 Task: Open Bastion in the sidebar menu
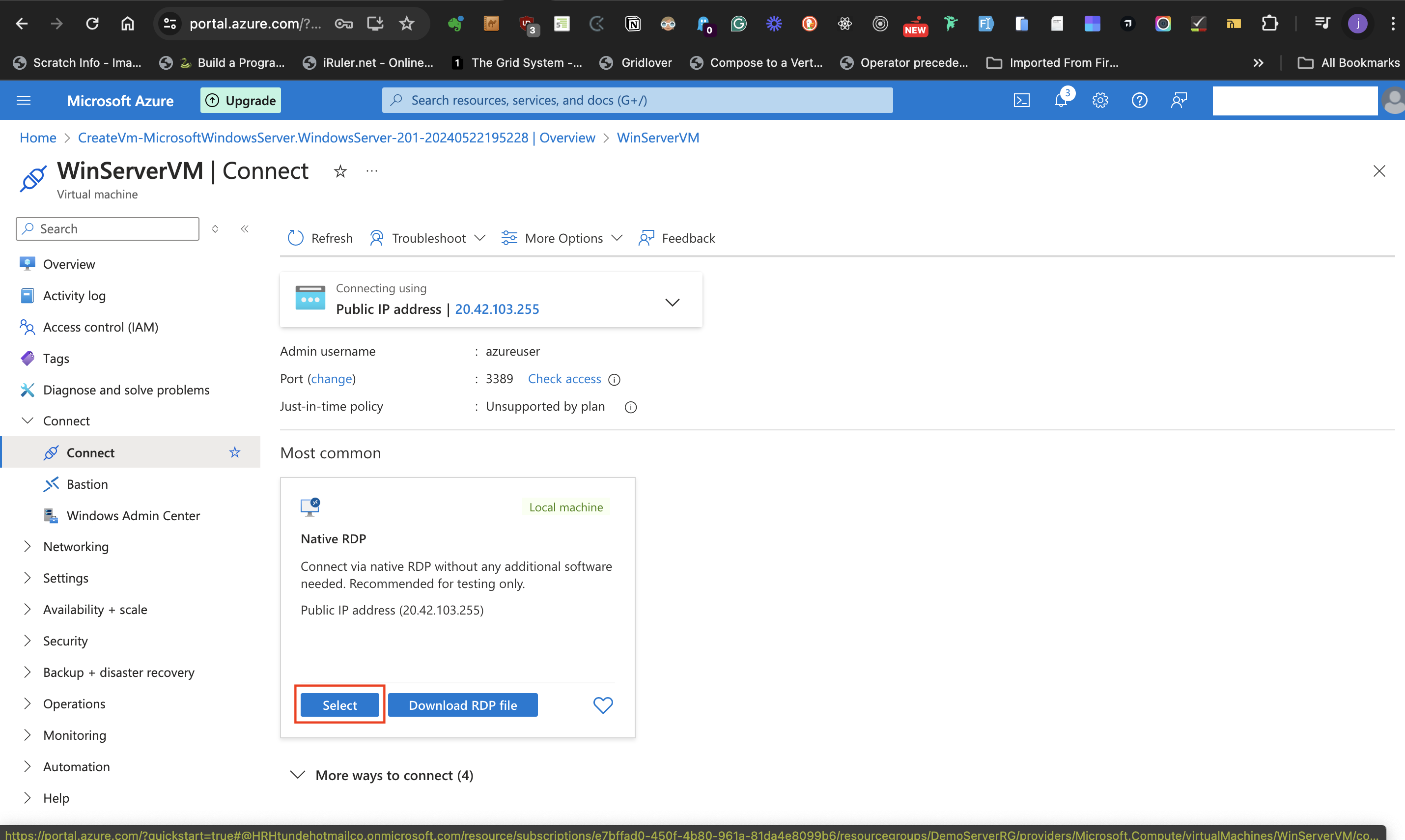86,484
